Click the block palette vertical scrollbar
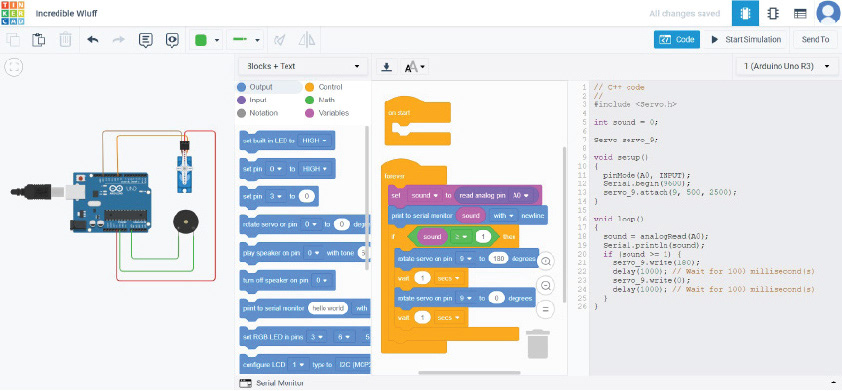This screenshot has height=391, width=842. tap(367, 198)
